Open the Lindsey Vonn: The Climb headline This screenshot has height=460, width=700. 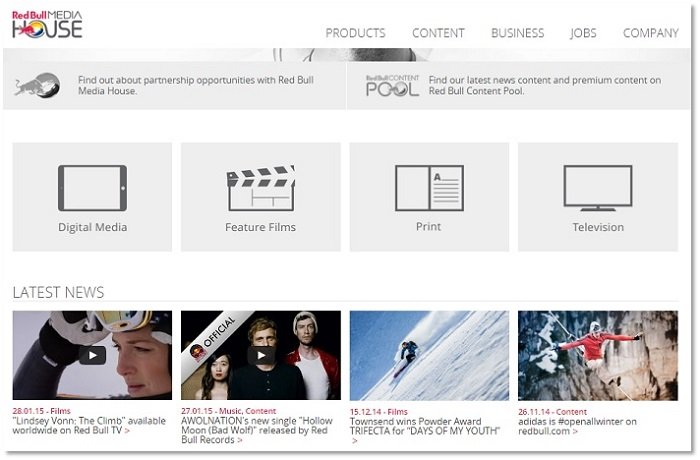click(x=89, y=426)
